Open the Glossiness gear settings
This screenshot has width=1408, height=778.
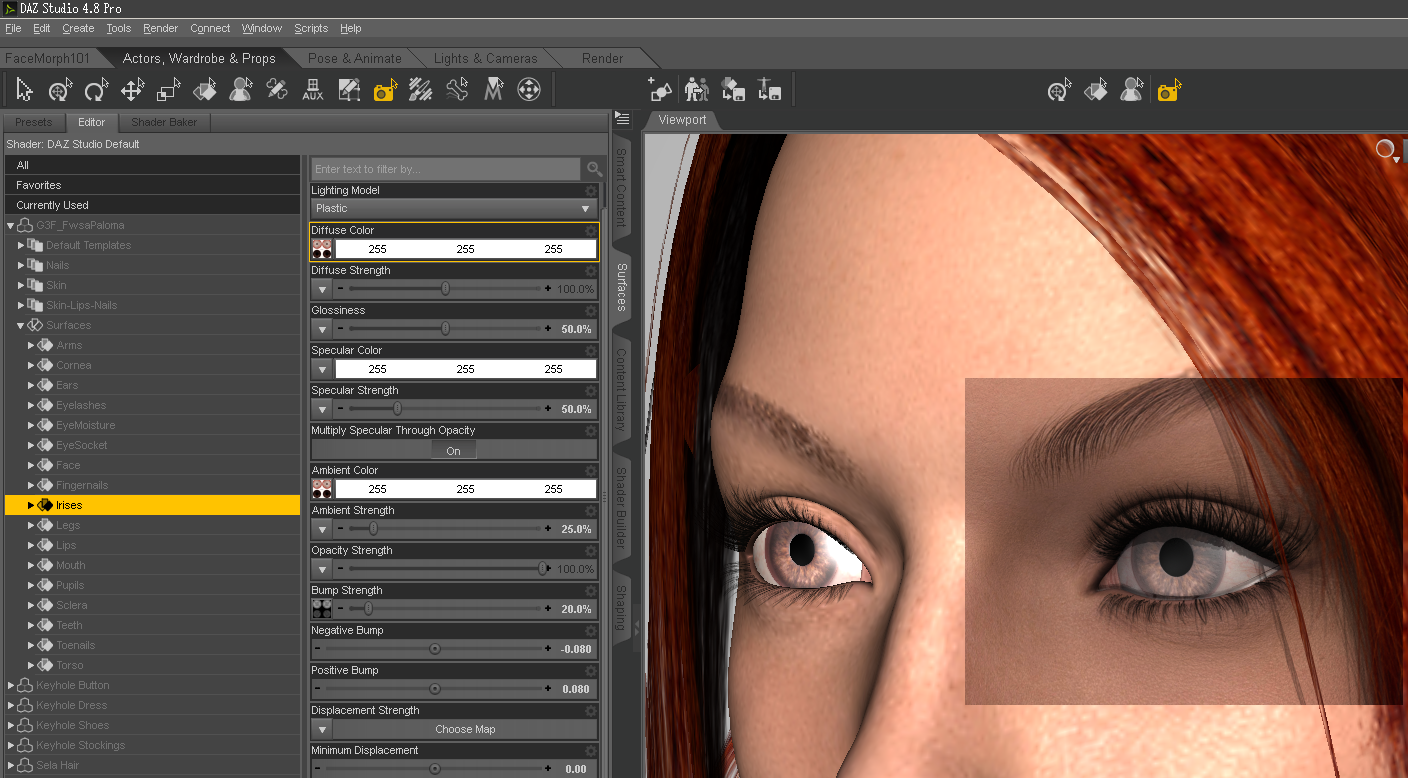(591, 310)
